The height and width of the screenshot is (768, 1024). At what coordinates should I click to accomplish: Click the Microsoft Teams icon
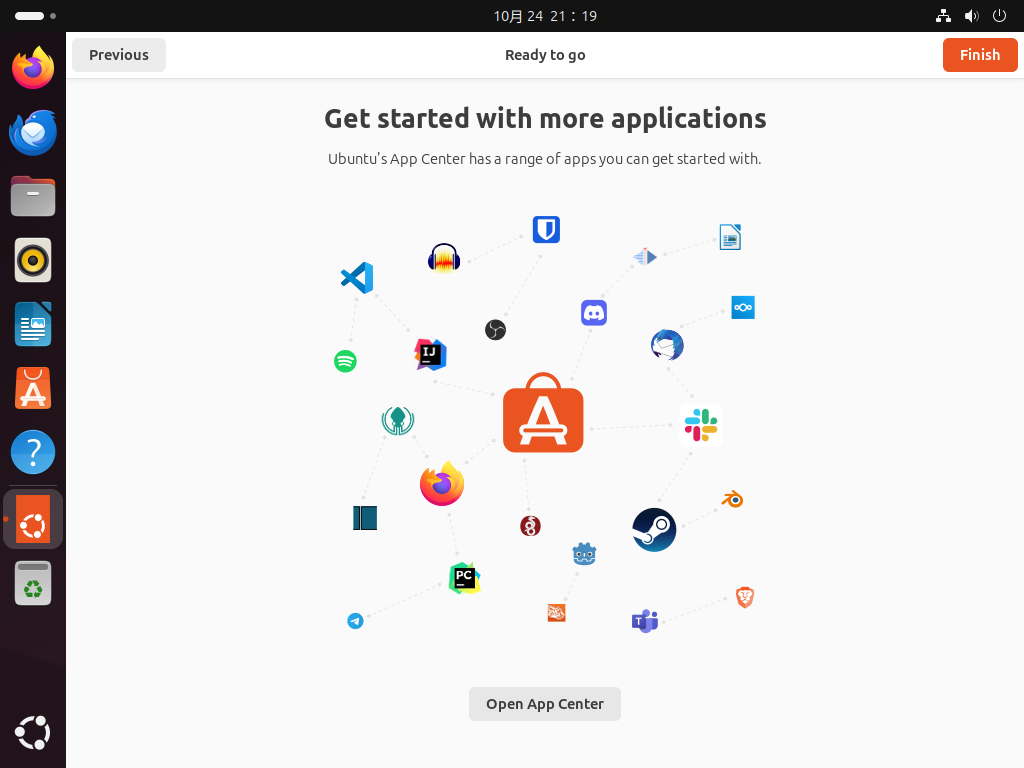(645, 621)
